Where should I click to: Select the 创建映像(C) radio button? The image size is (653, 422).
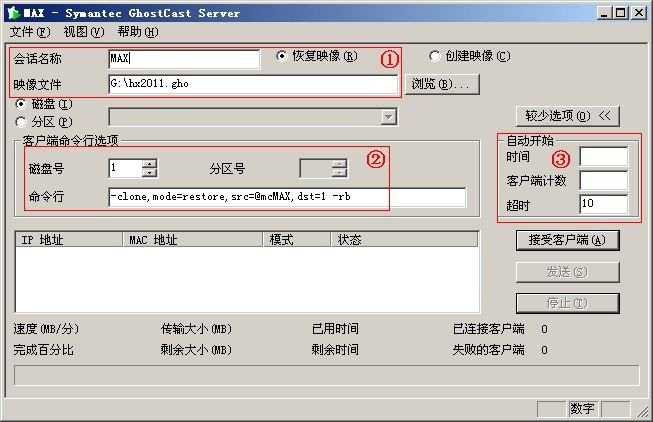[x=434, y=56]
